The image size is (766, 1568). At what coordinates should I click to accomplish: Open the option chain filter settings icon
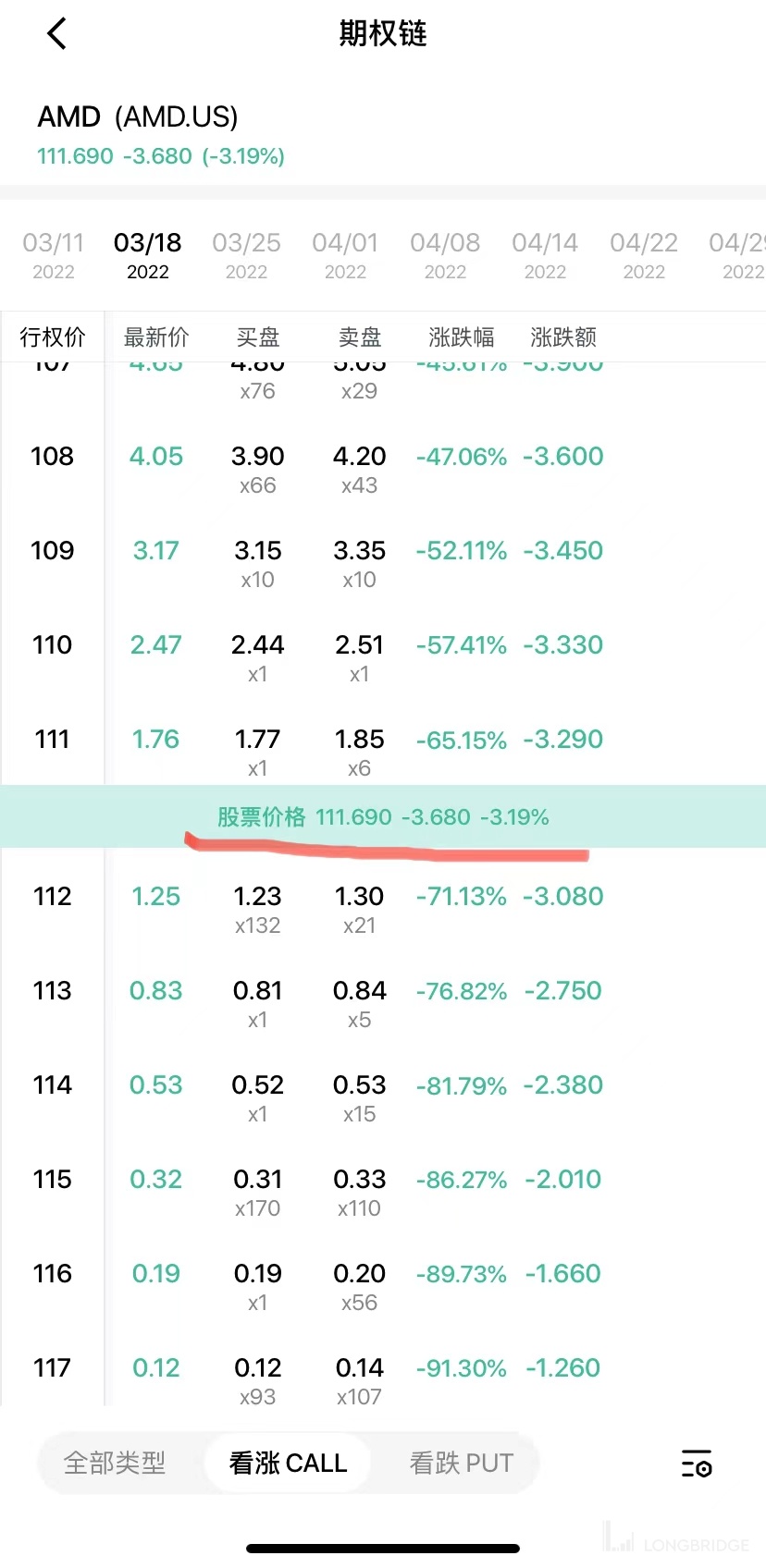[x=696, y=1464]
